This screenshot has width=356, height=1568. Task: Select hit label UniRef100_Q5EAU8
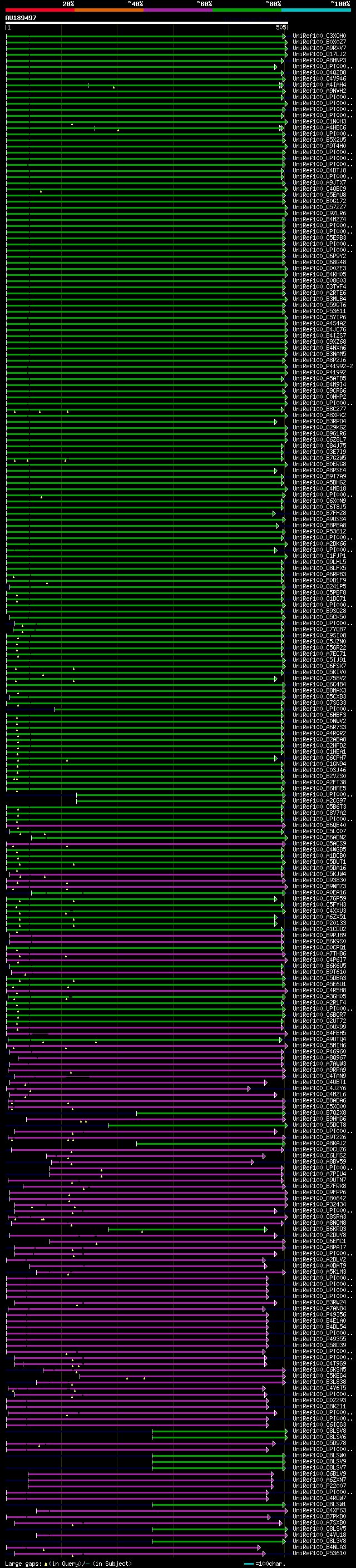tap(319, 195)
